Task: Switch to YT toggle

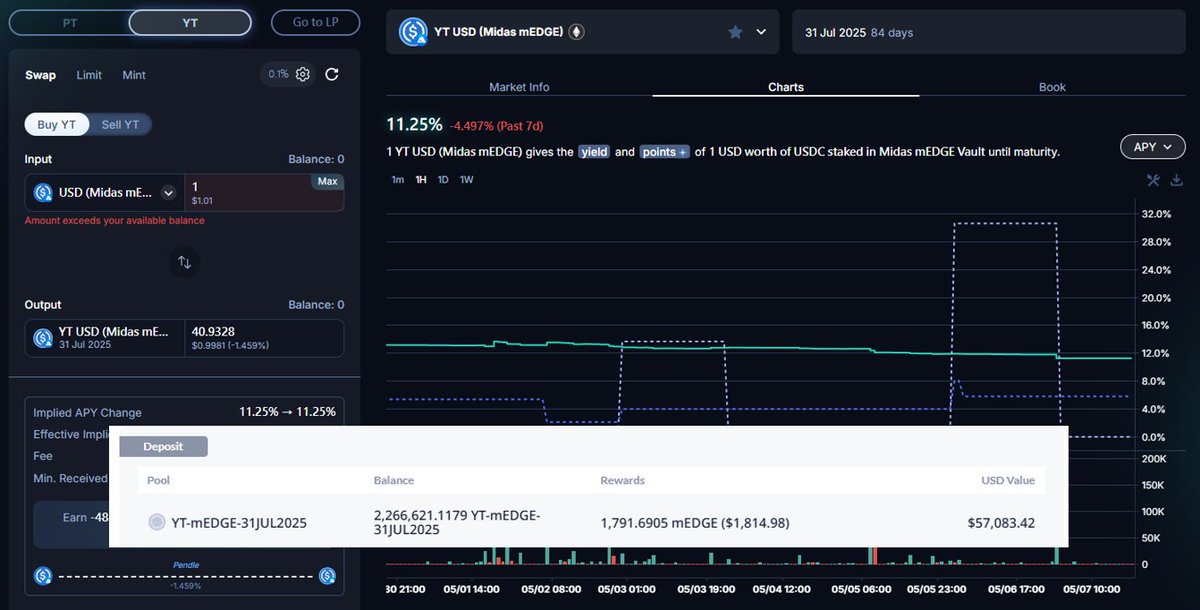Action: click(x=190, y=22)
